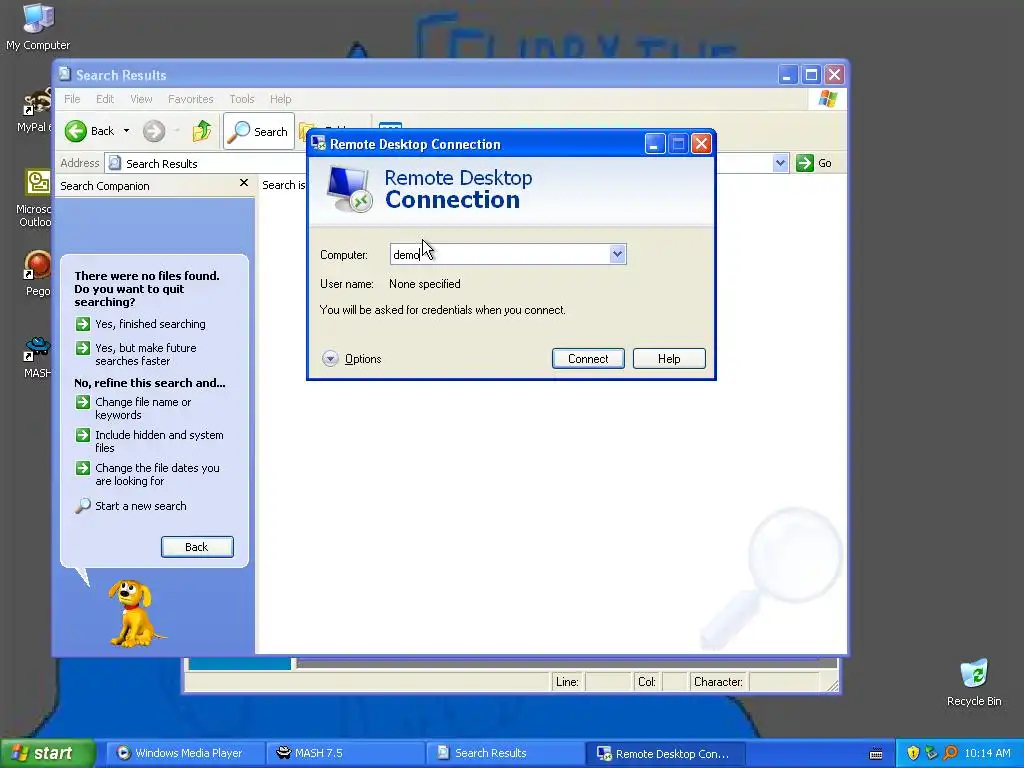Expand Options in Remote Desktop Connection

[351, 359]
